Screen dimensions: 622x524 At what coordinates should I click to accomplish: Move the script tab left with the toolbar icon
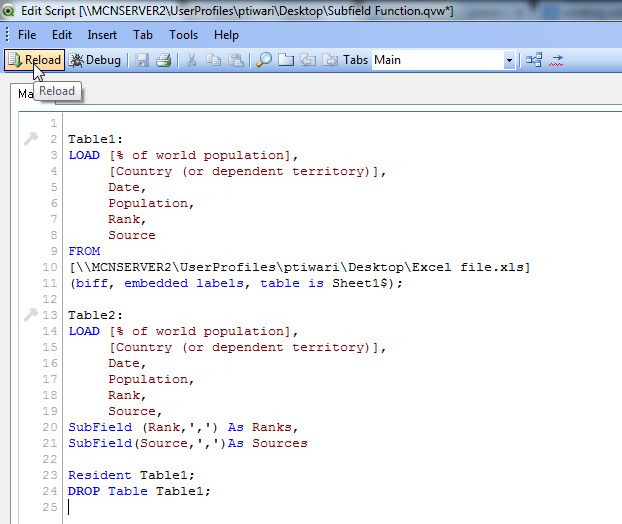(308, 60)
